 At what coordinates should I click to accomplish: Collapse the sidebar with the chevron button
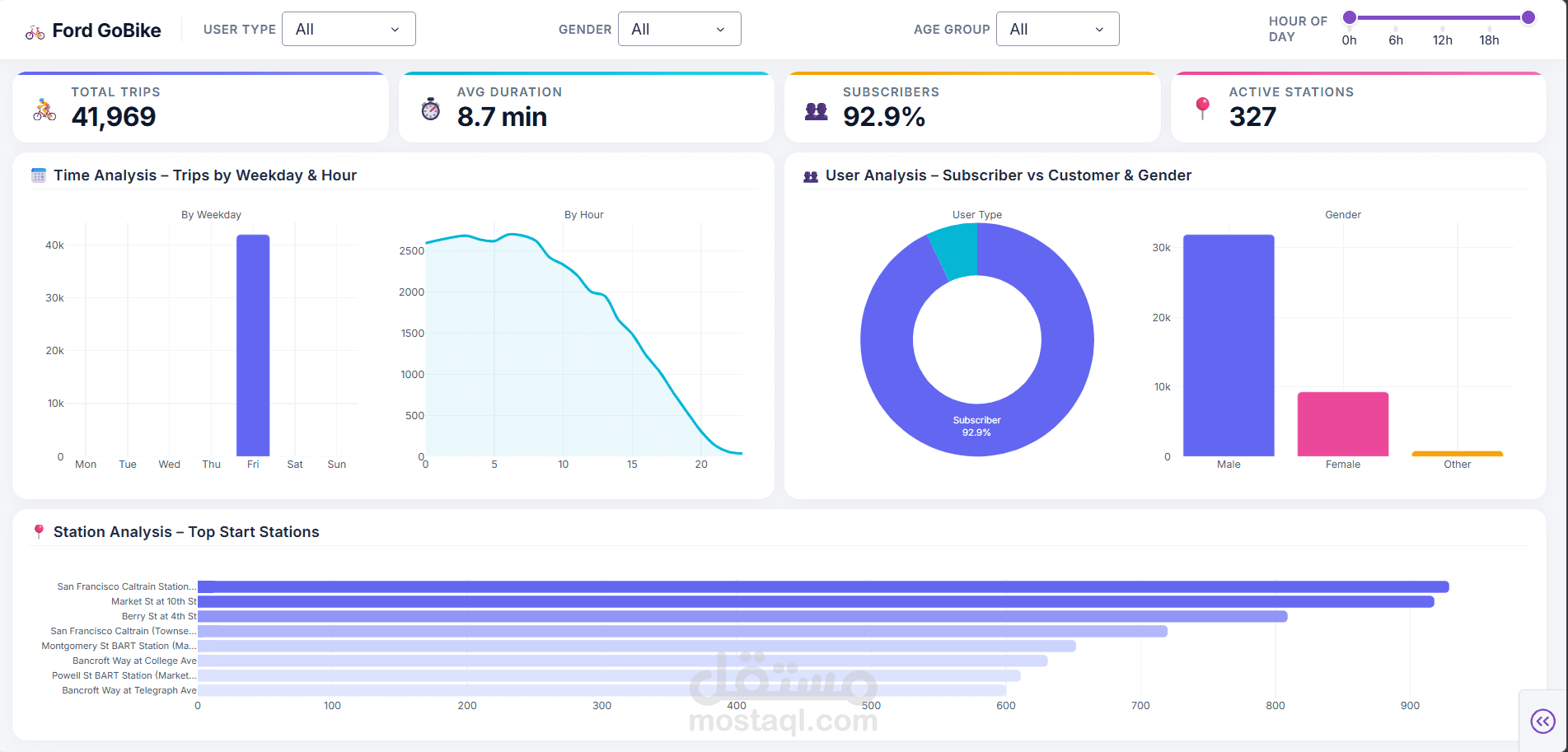pyautogui.click(x=1542, y=721)
